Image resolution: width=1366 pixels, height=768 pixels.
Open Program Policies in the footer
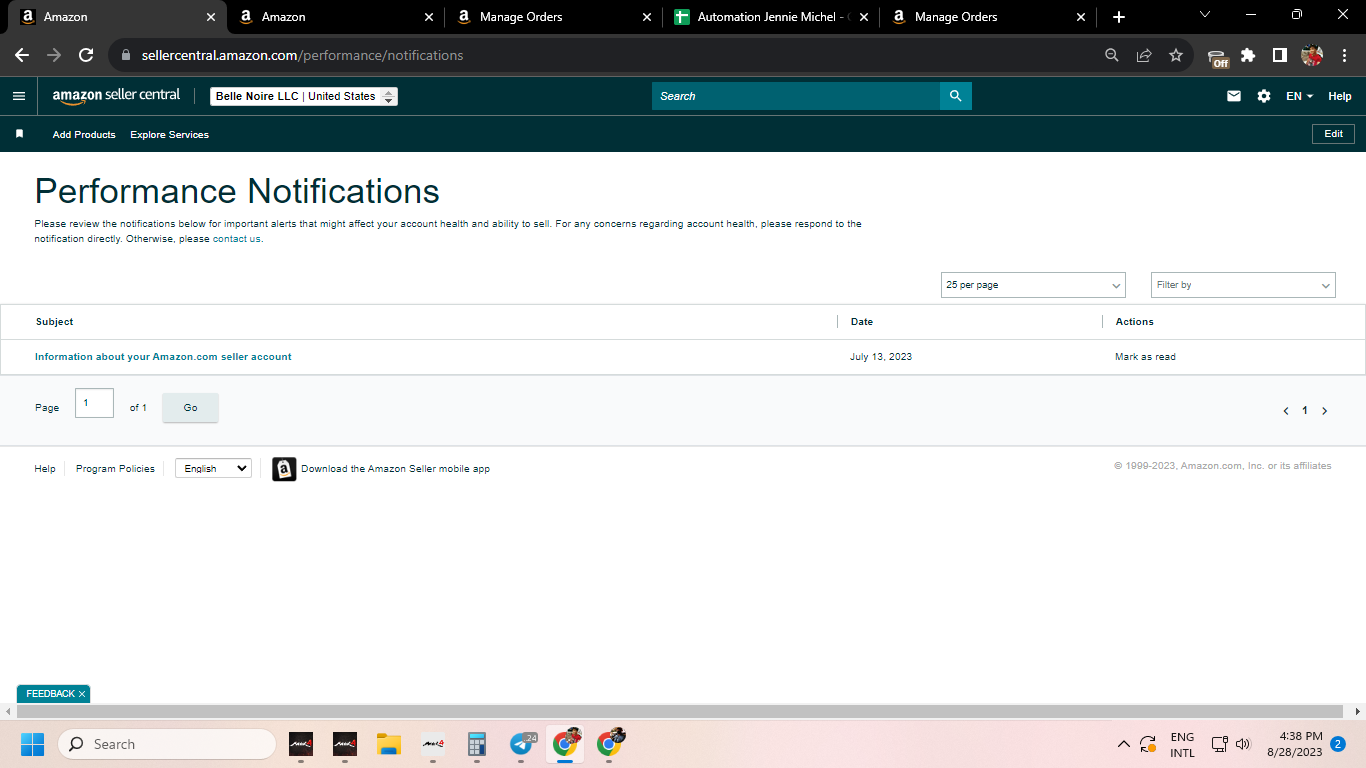(x=115, y=469)
